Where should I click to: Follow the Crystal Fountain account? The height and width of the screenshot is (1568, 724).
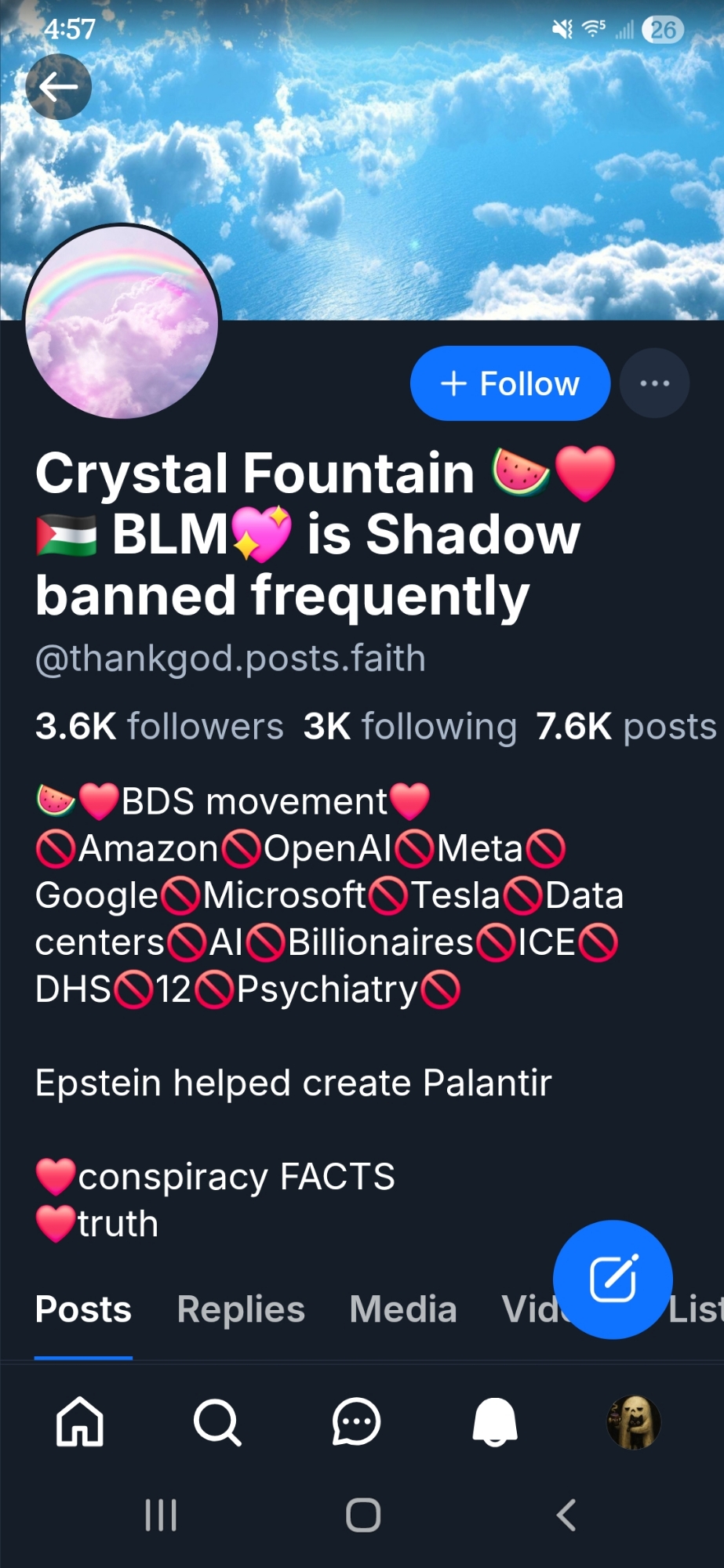point(510,383)
